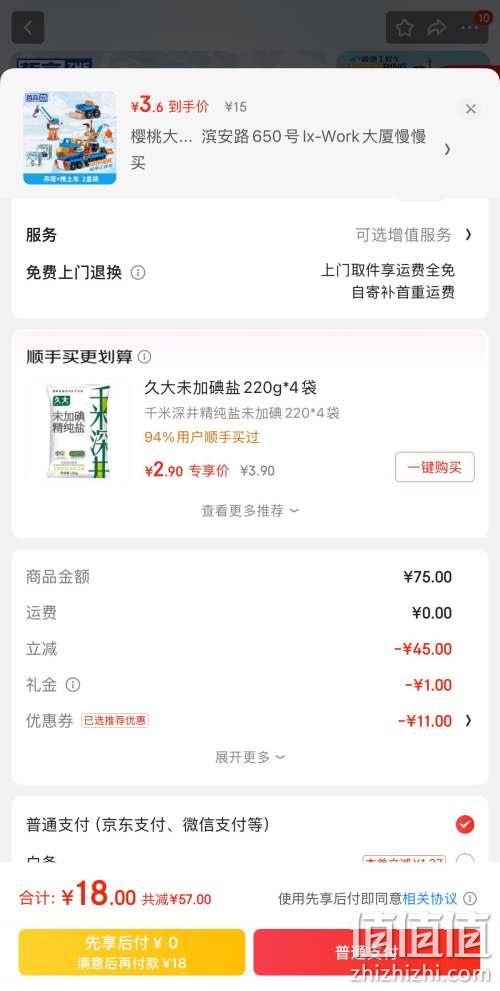Tap 一键购买 for the salt

coord(435,467)
